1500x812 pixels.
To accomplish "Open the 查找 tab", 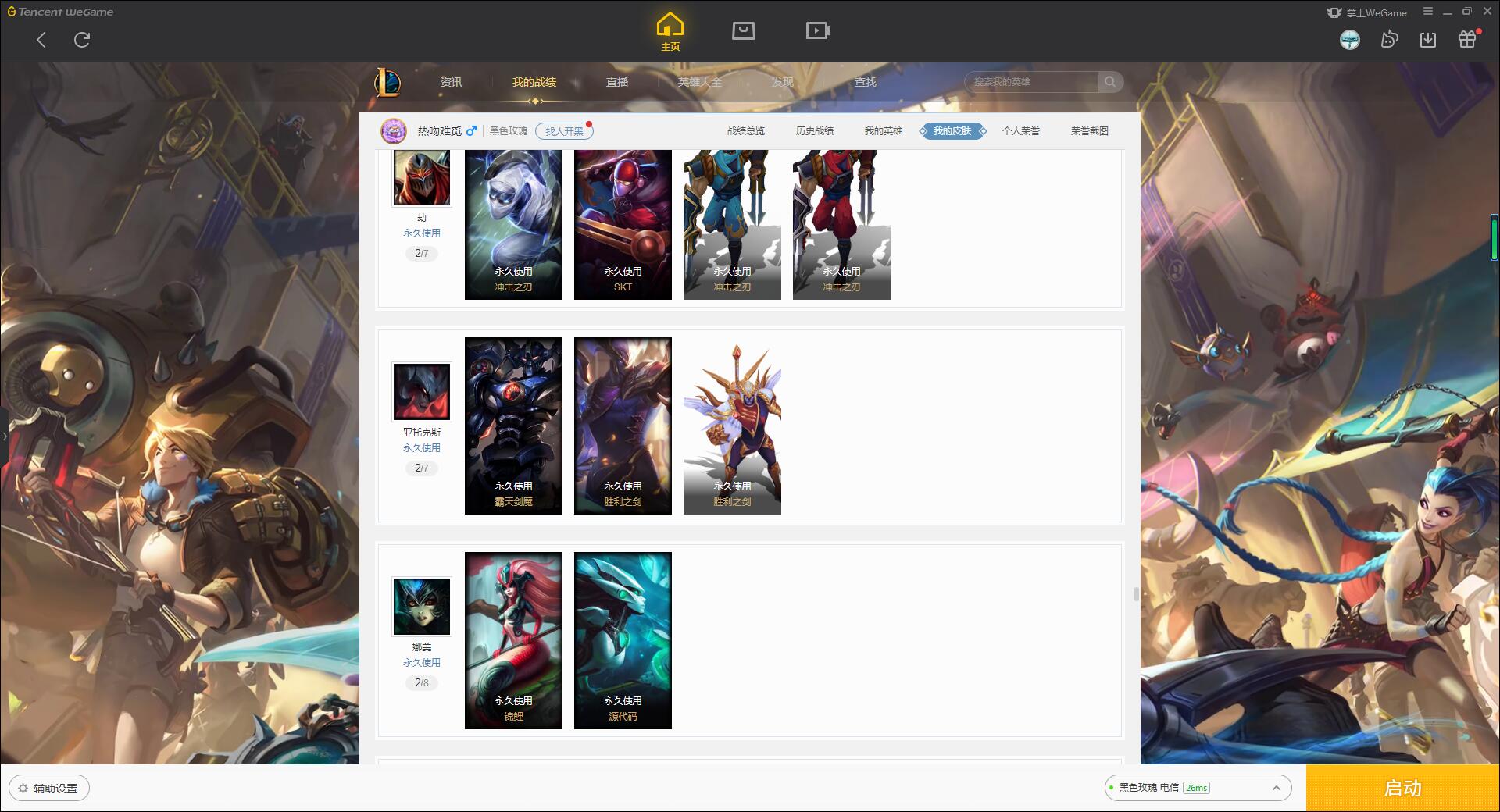I will click(x=866, y=82).
